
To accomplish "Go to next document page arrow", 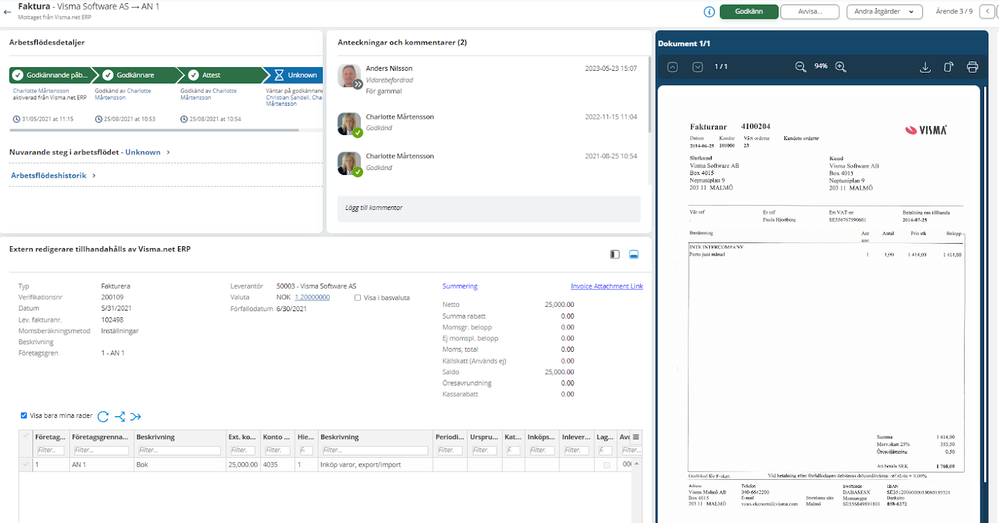I will tap(698, 67).
